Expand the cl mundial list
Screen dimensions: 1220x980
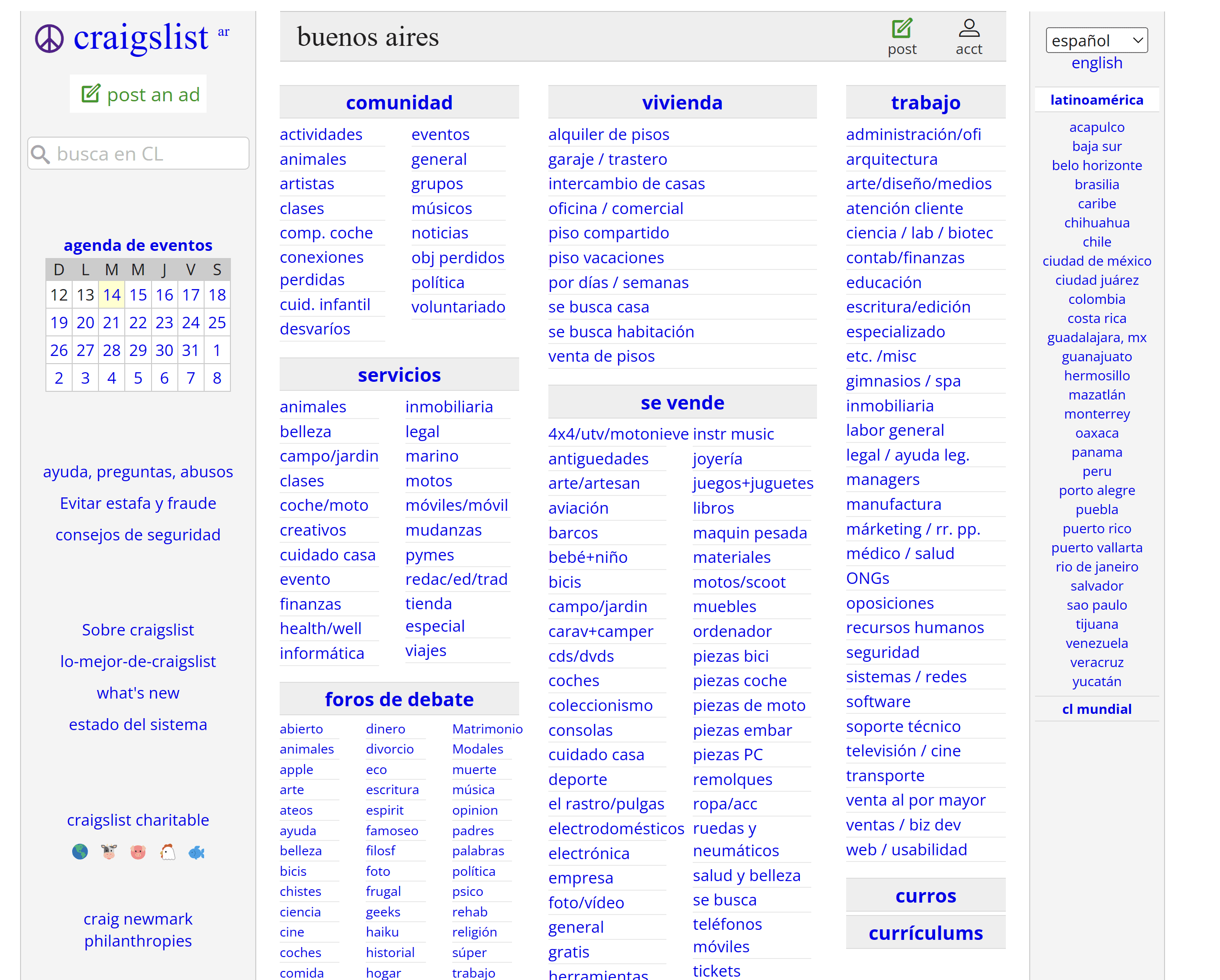(x=1096, y=709)
